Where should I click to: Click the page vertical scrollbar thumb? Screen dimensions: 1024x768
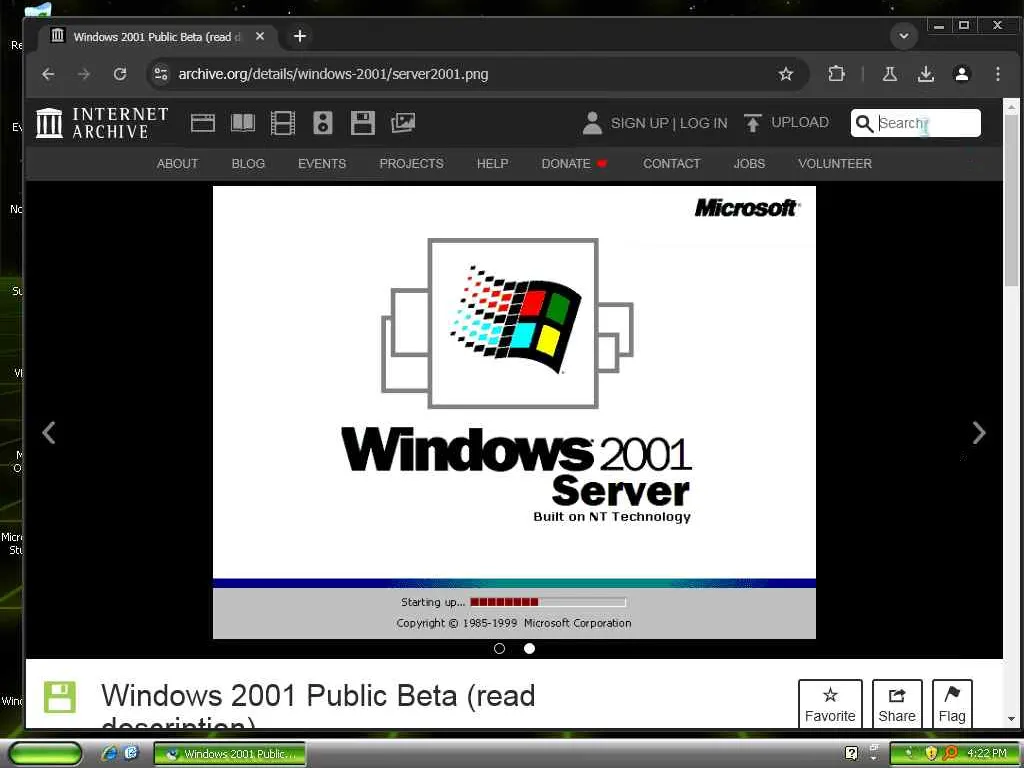click(x=1011, y=199)
